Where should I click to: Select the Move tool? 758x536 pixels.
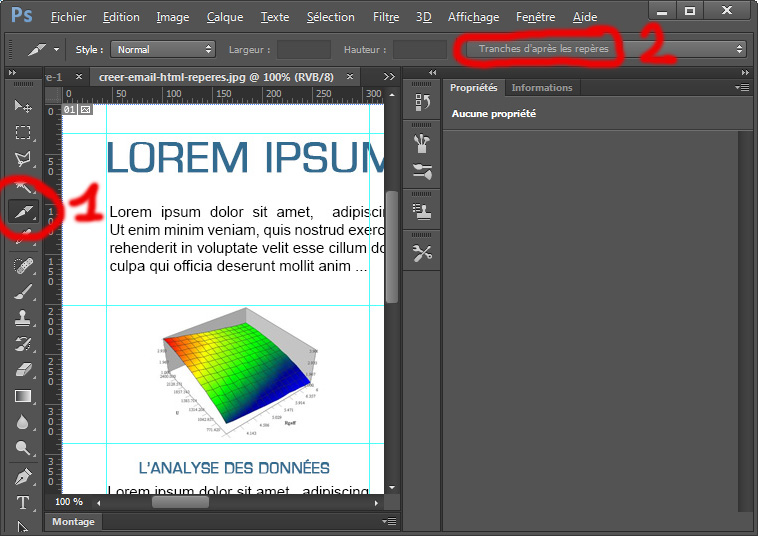click(x=23, y=106)
